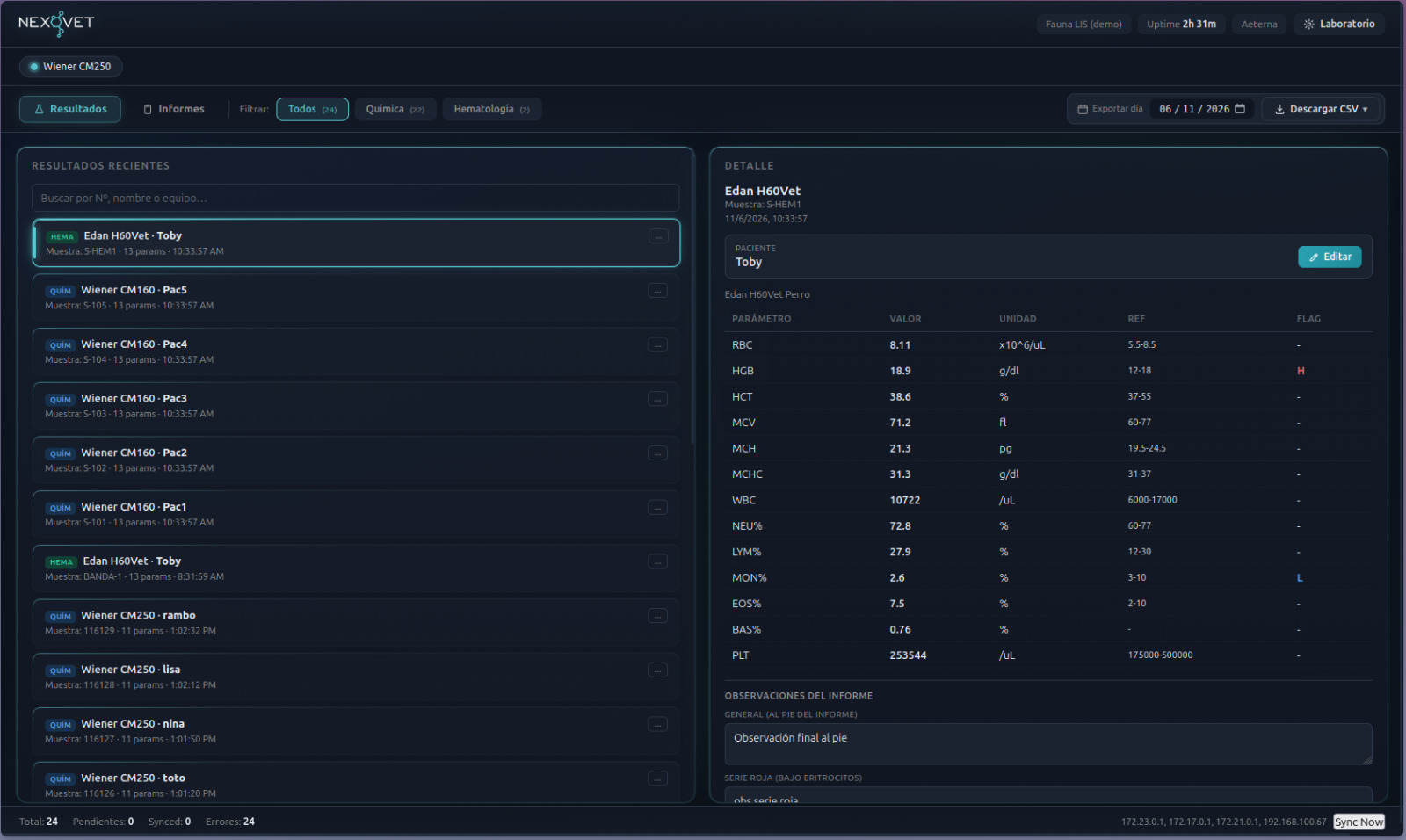The image size is (1406, 840).
Task: Open Laboratorio settings gear button
Action: 1339,24
